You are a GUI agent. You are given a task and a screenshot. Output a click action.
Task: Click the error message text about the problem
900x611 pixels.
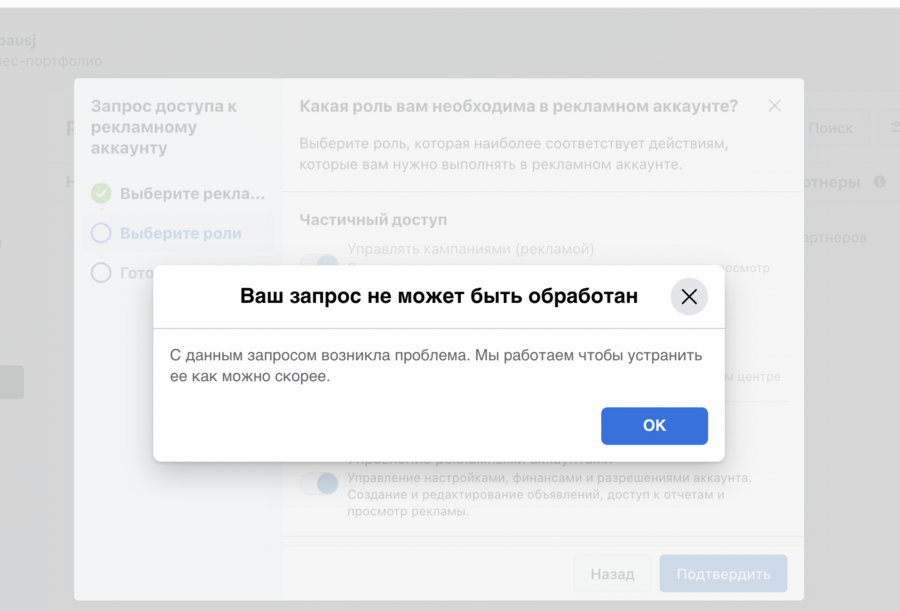point(436,366)
